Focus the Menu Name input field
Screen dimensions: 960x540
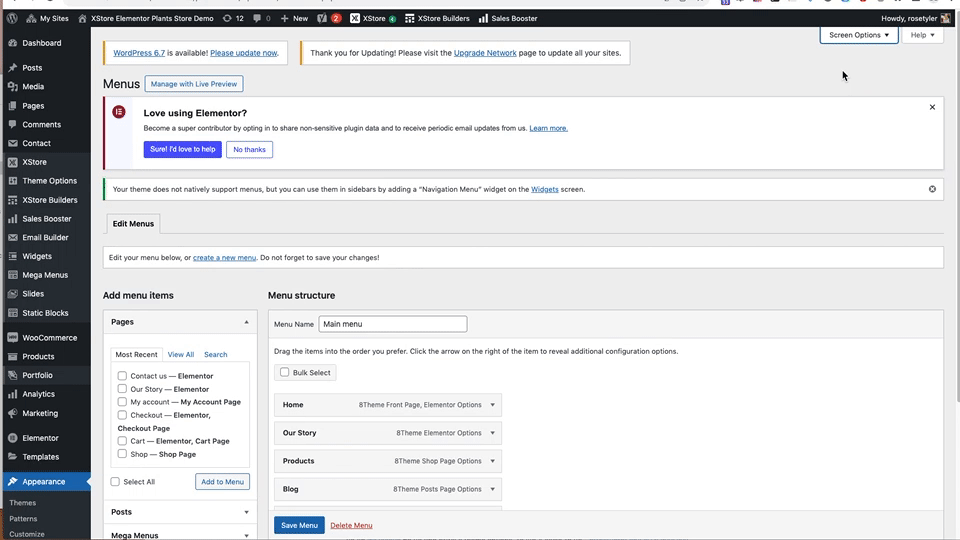pyautogui.click(x=393, y=324)
